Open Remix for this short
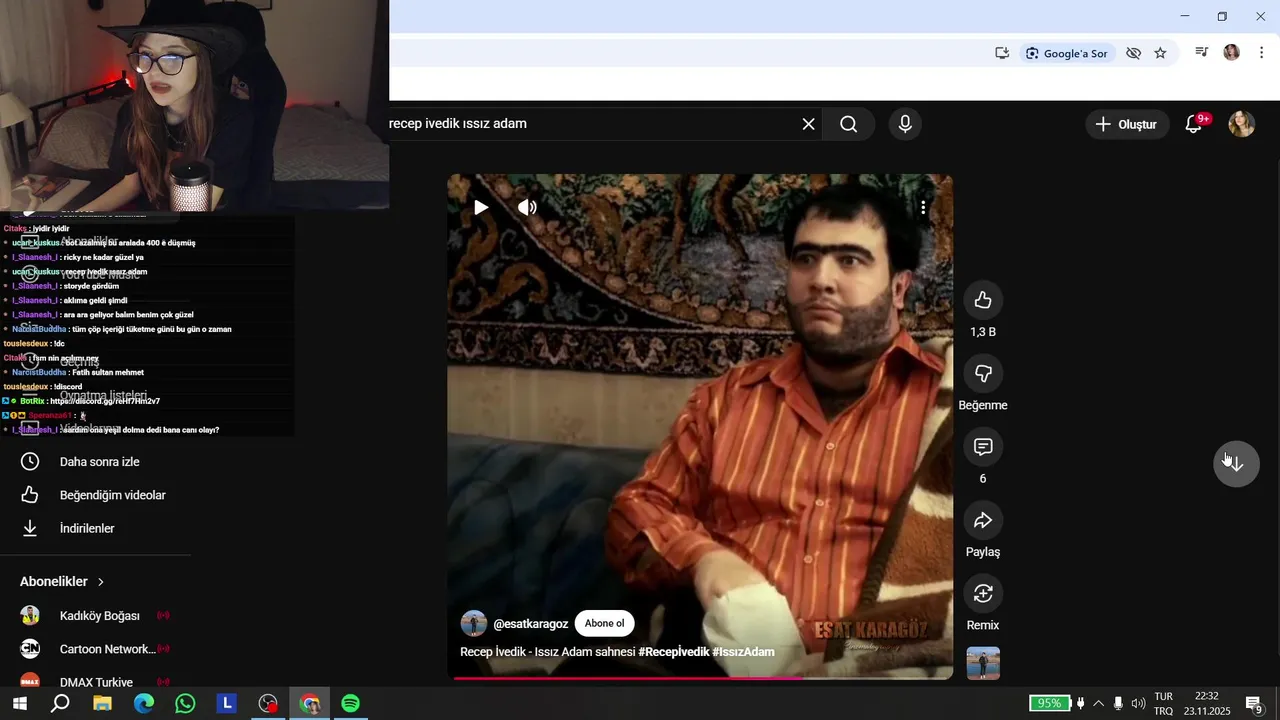This screenshot has width=1280, height=720. pyautogui.click(x=983, y=593)
